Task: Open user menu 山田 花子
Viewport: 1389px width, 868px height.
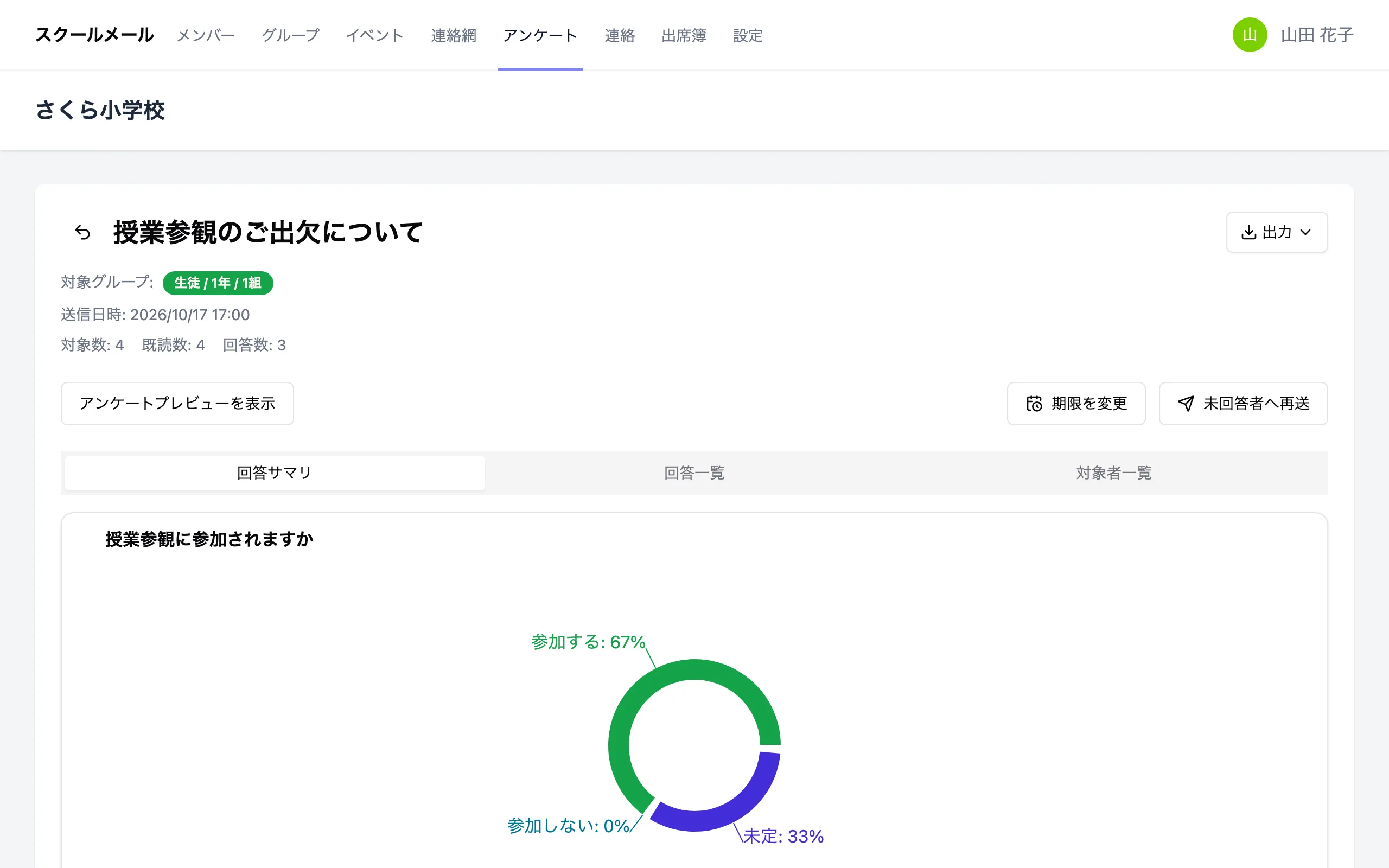Action: tap(1317, 35)
